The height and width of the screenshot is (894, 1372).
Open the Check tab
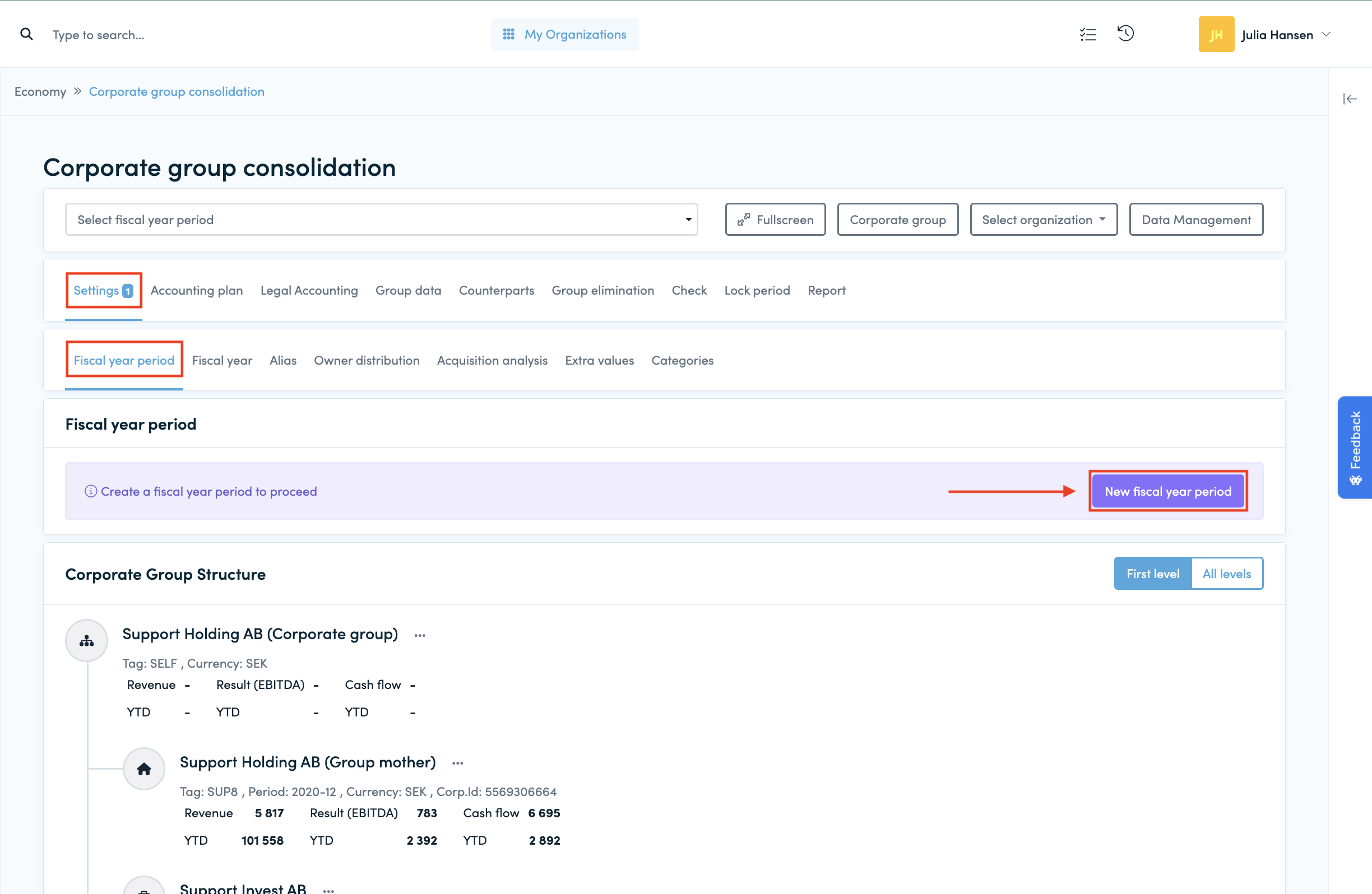click(x=689, y=290)
